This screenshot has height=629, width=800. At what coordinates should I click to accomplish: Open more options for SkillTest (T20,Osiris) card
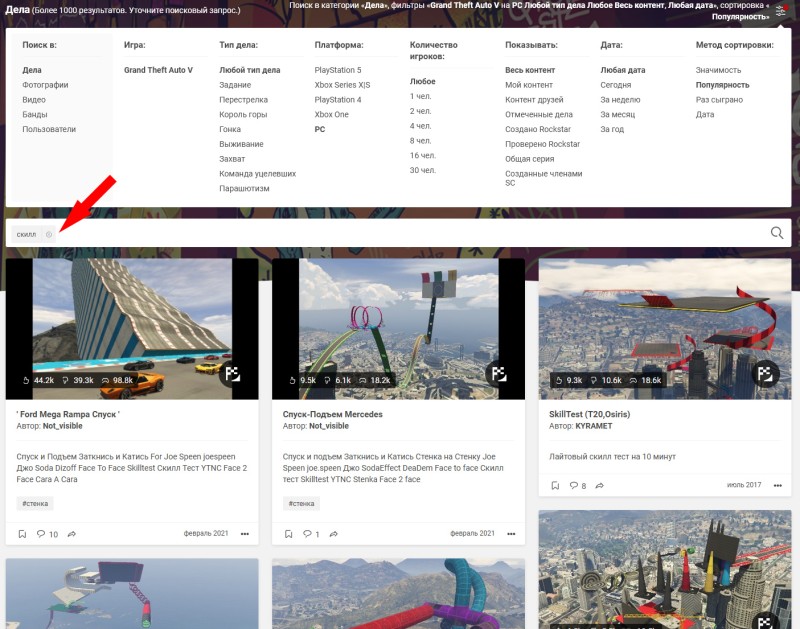tap(778, 486)
